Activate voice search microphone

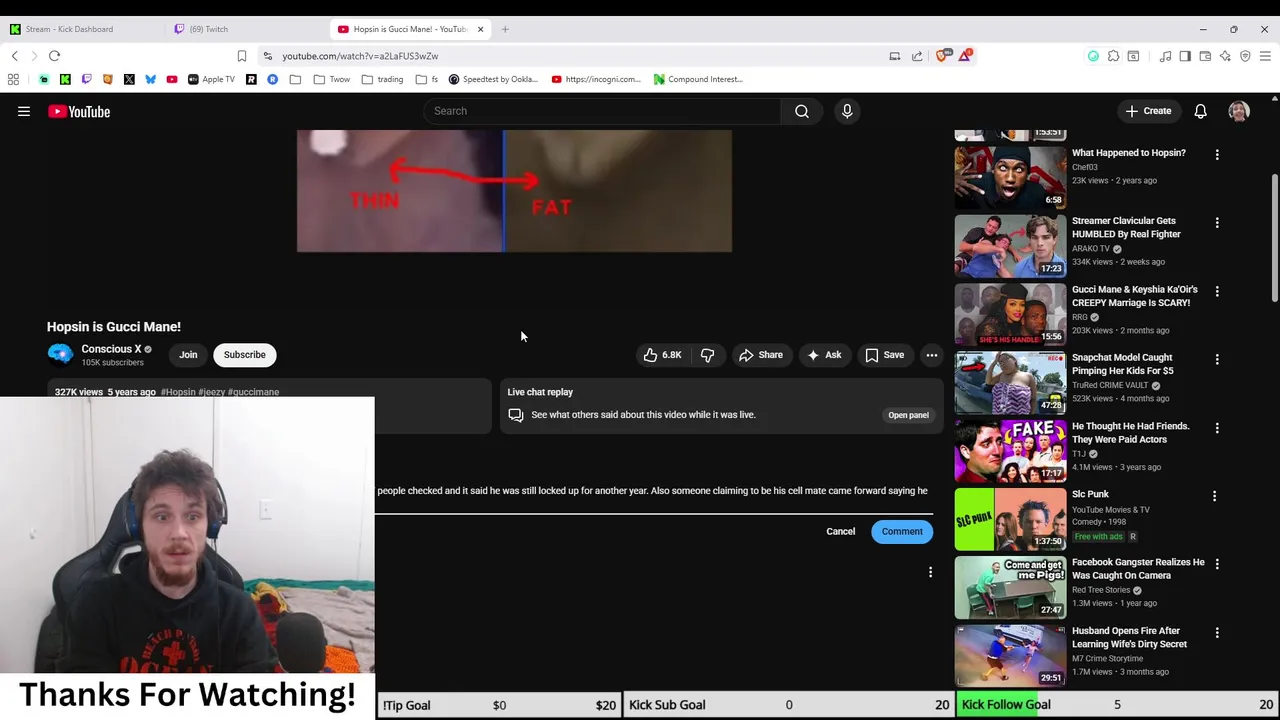847,111
